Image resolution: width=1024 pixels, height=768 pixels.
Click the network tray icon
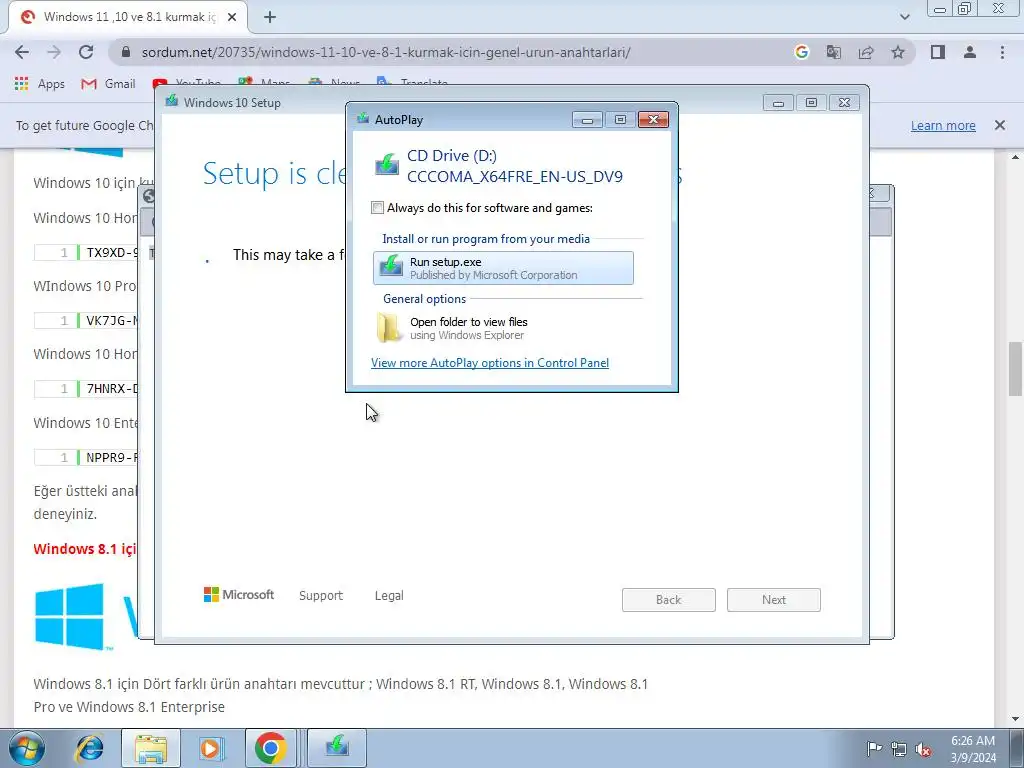[x=899, y=749]
